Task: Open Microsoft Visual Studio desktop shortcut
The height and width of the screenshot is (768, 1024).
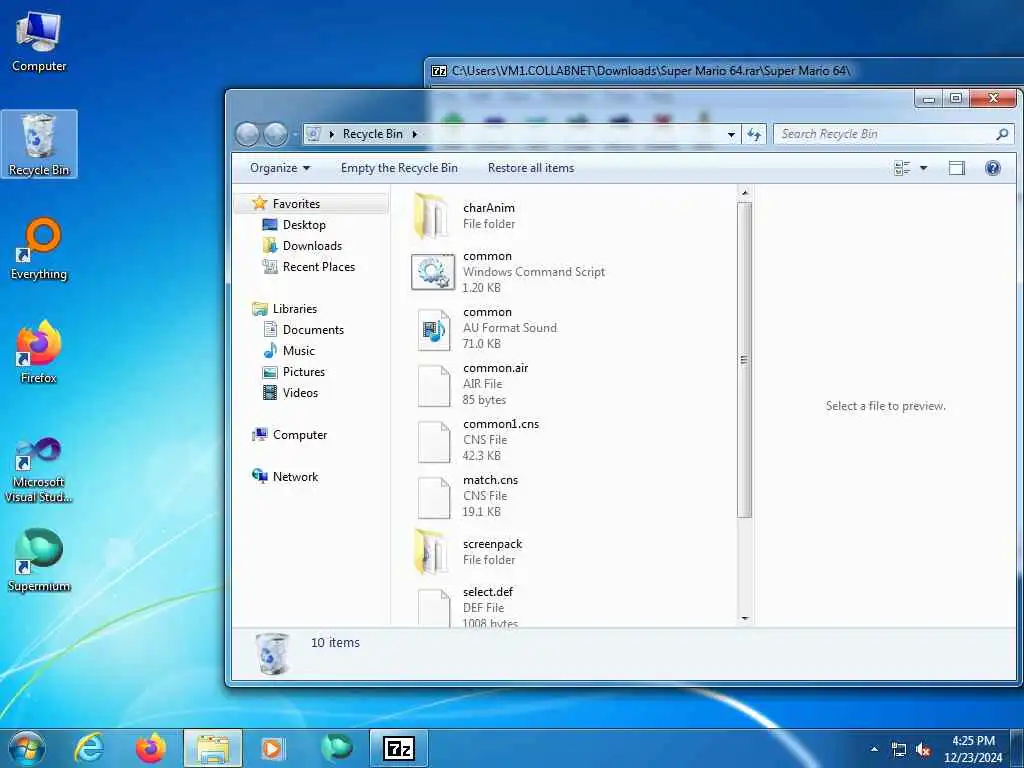Action: [39, 470]
